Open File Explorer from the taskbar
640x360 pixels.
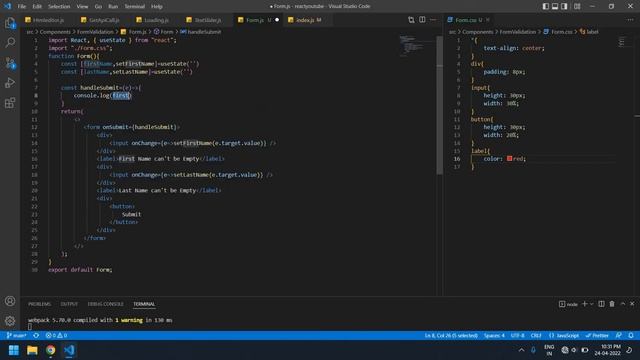coord(32,350)
